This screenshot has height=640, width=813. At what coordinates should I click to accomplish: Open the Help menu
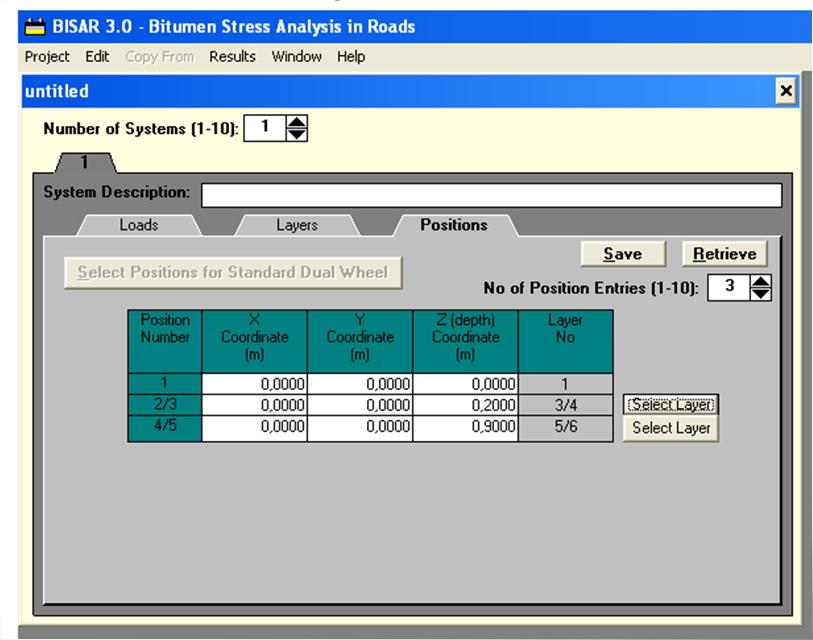(x=351, y=57)
